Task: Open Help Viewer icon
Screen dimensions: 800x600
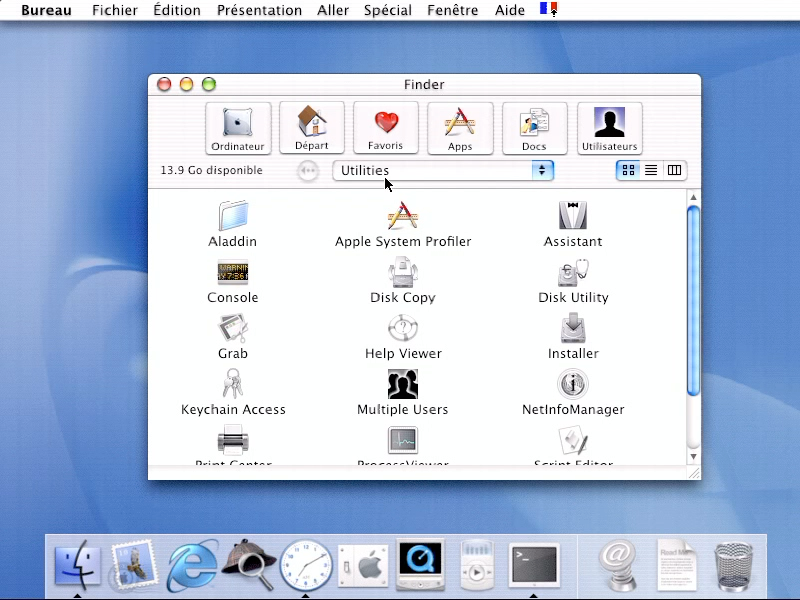Action: [x=403, y=328]
